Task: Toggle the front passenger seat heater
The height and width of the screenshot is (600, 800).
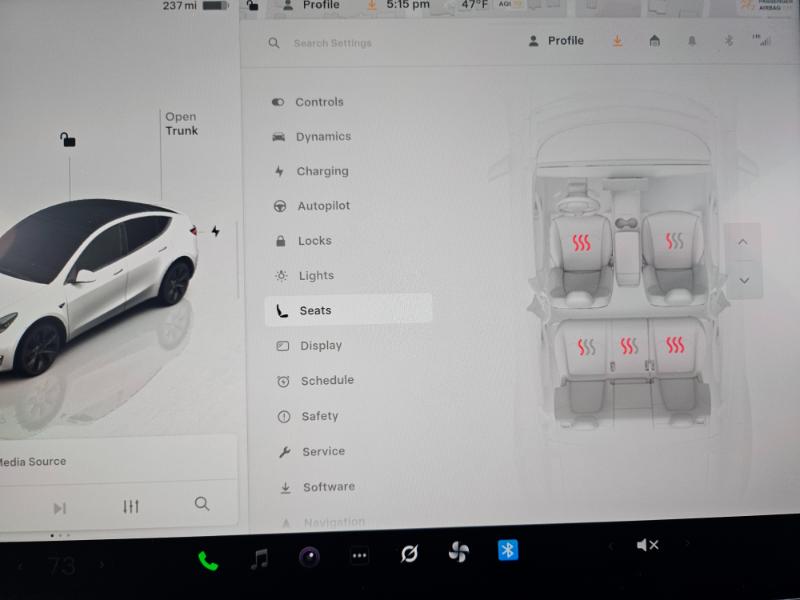Action: tap(675, 241)
